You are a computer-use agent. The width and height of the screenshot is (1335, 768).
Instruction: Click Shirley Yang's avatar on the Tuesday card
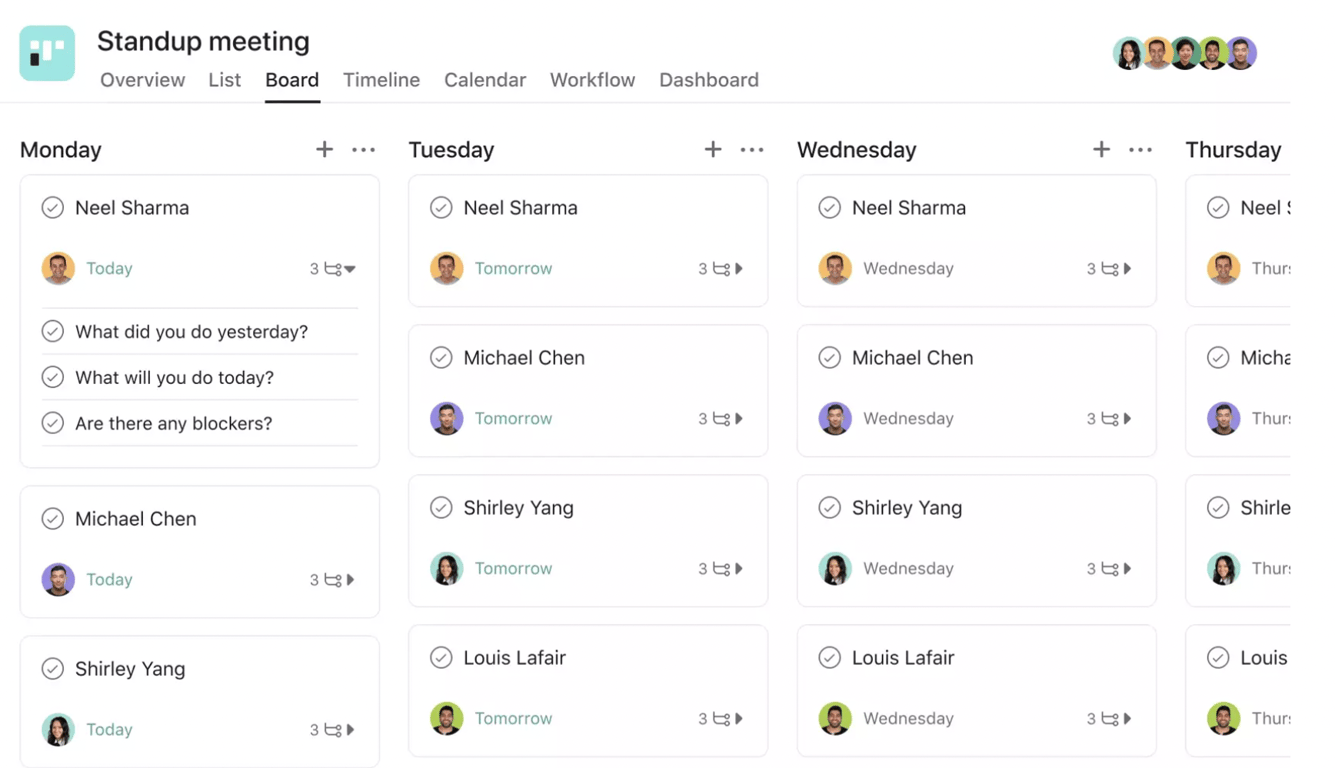[447, 568]
